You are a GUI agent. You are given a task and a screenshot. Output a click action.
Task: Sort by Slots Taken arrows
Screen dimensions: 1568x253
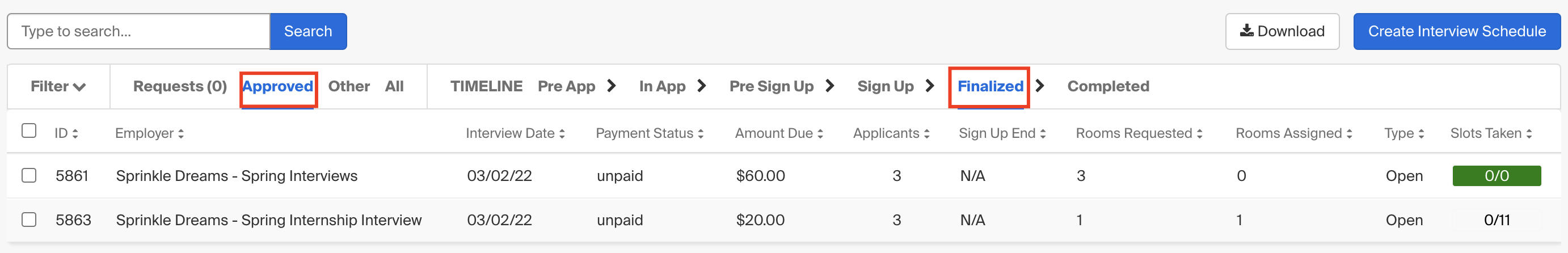click(1528, 134)
